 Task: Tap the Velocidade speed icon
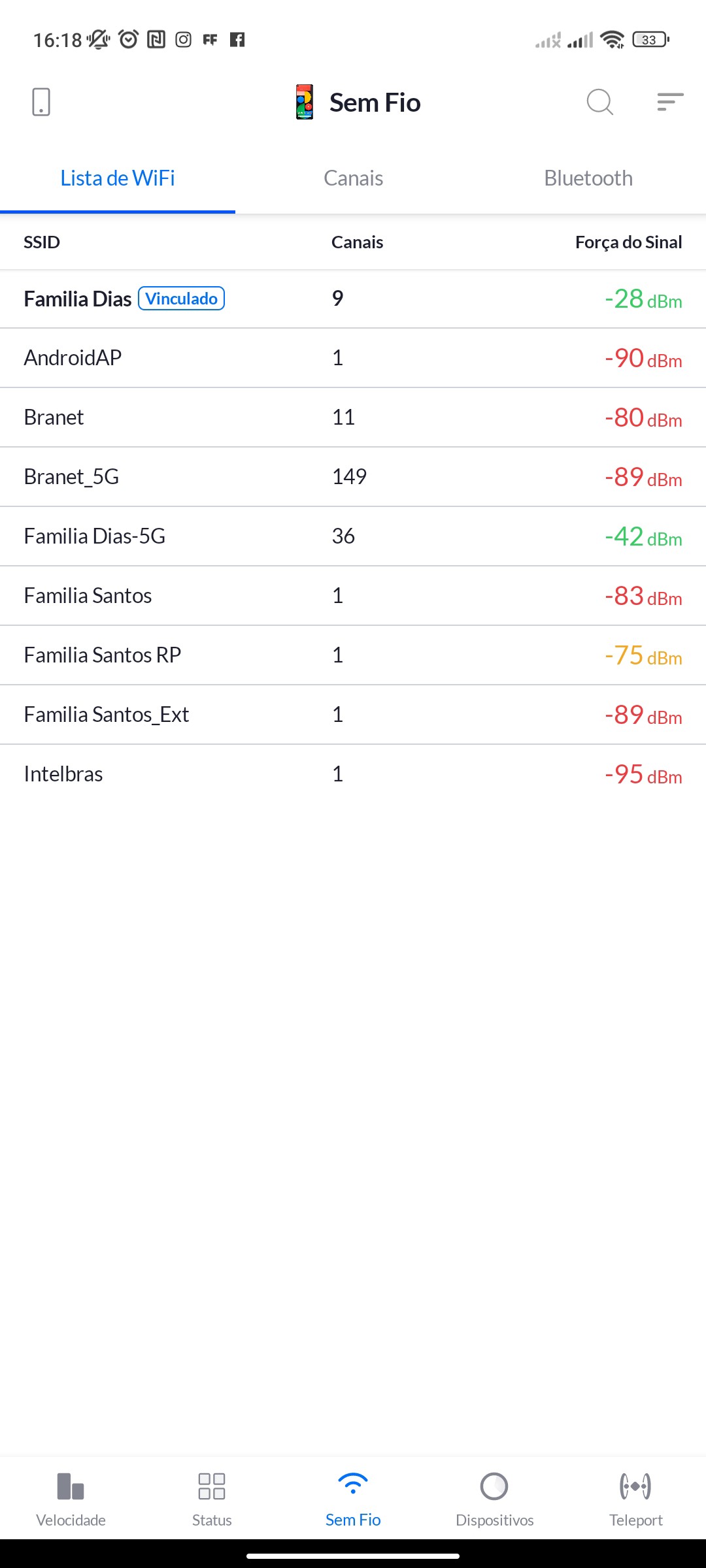point(71,1486)
